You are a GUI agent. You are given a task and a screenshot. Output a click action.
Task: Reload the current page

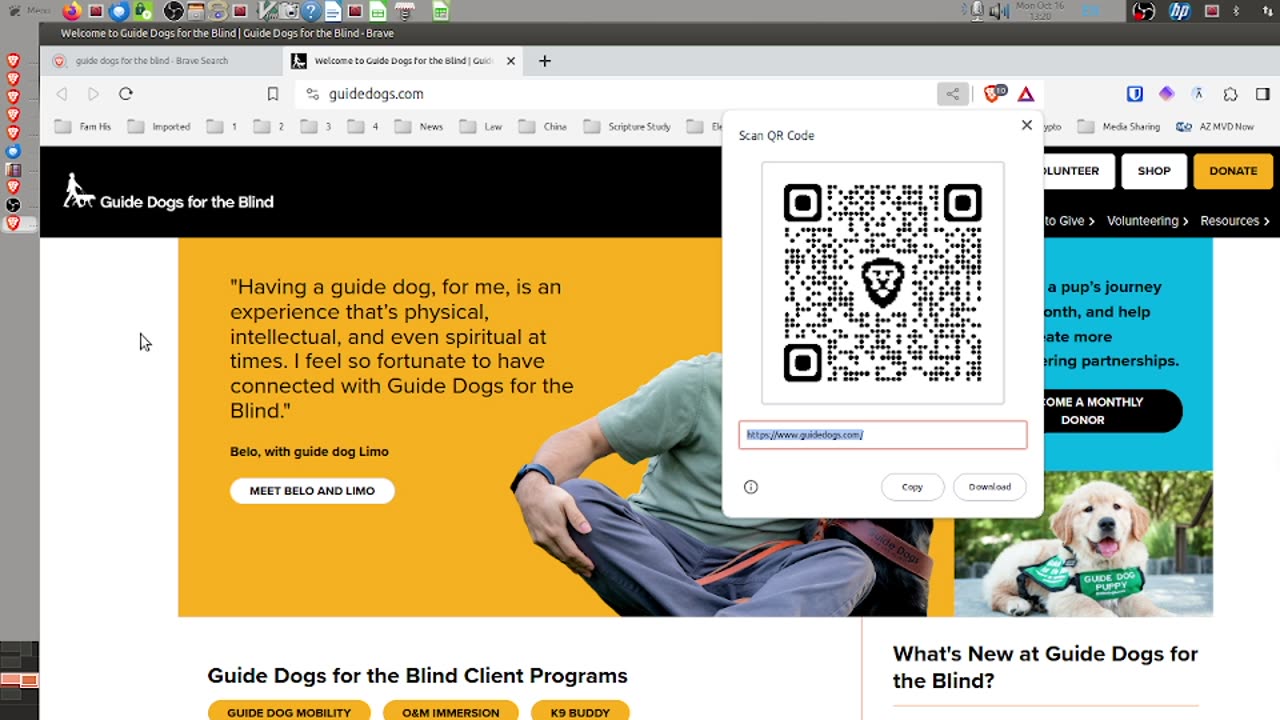pos(126,94)
